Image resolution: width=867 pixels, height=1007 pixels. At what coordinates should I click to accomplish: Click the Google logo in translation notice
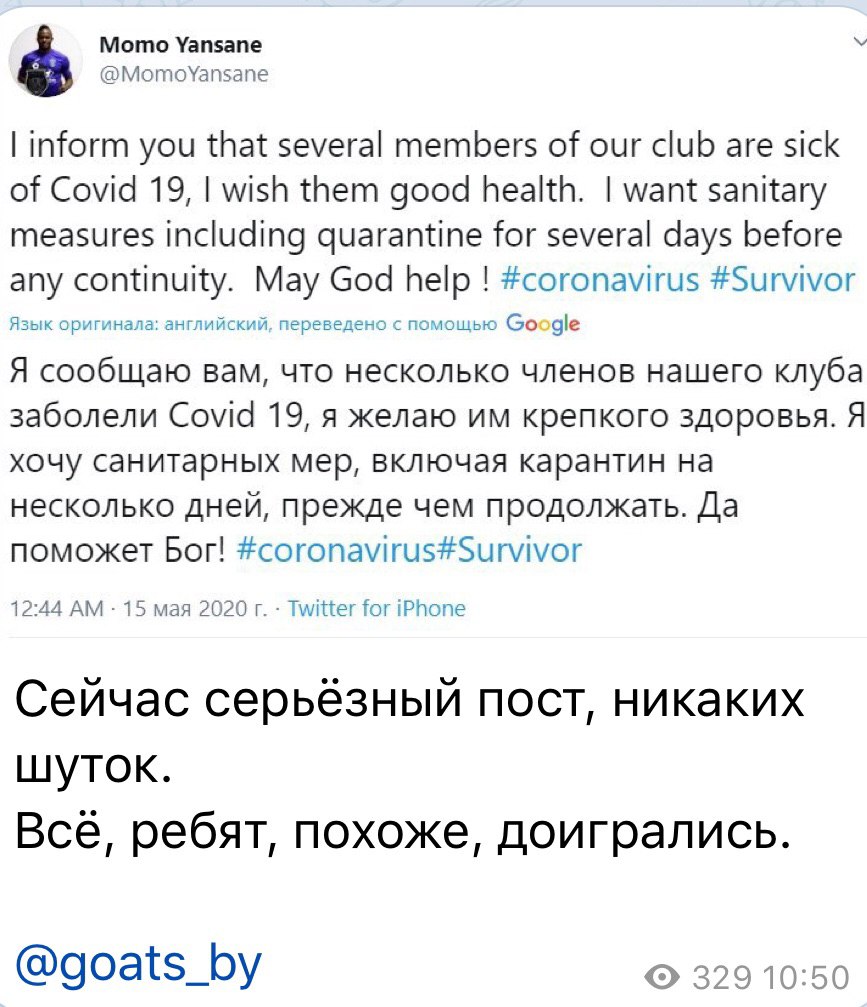point(543,322)
